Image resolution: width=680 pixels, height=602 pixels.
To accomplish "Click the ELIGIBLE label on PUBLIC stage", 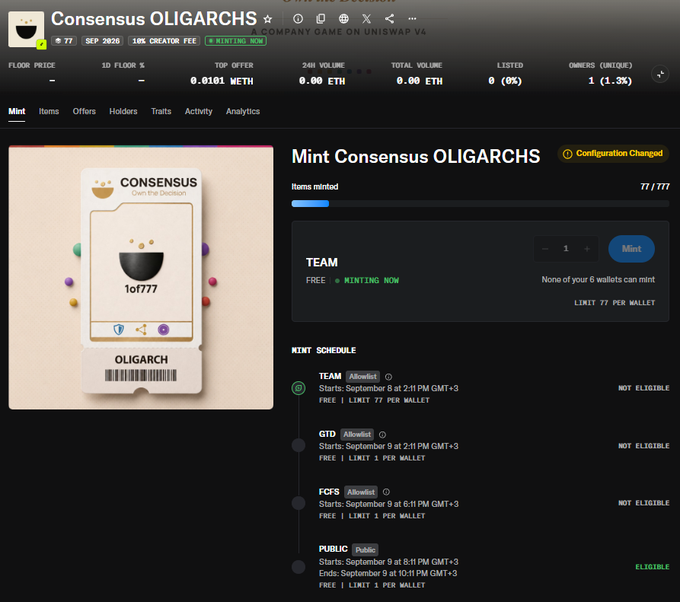I will (x=652, y=567).
